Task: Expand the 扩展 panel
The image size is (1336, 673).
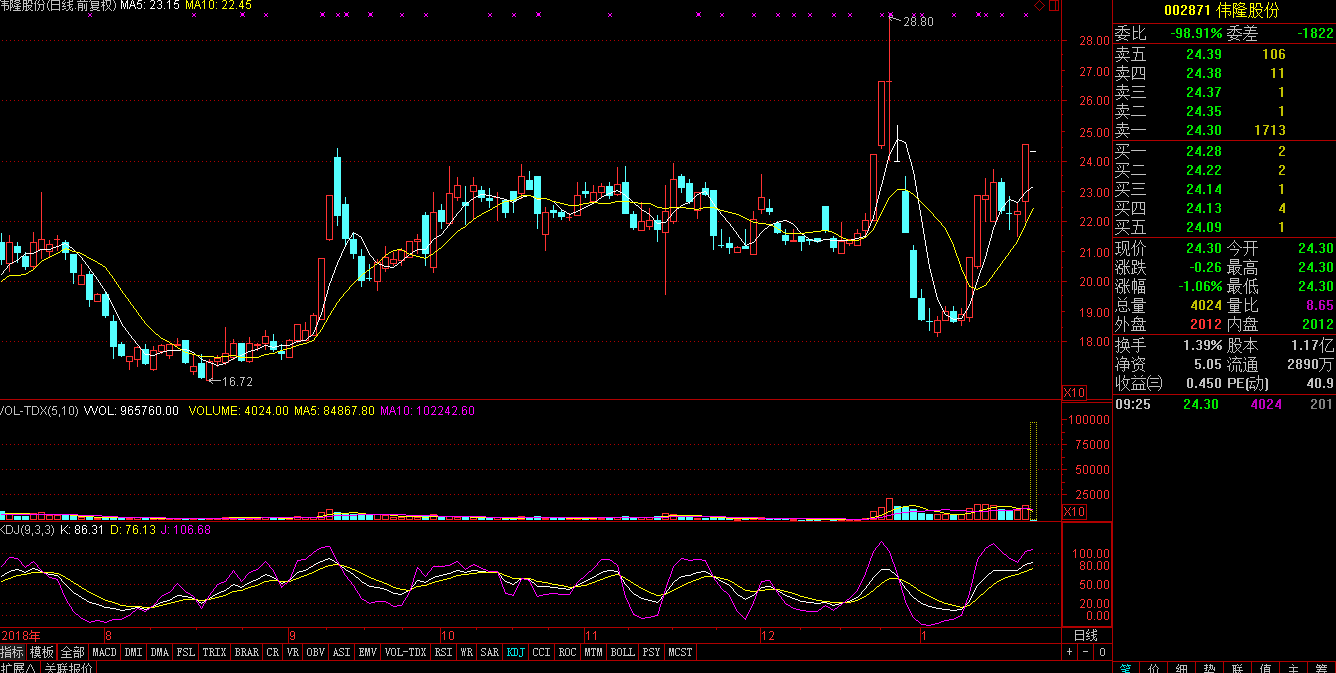Action: tap(18, 668)
